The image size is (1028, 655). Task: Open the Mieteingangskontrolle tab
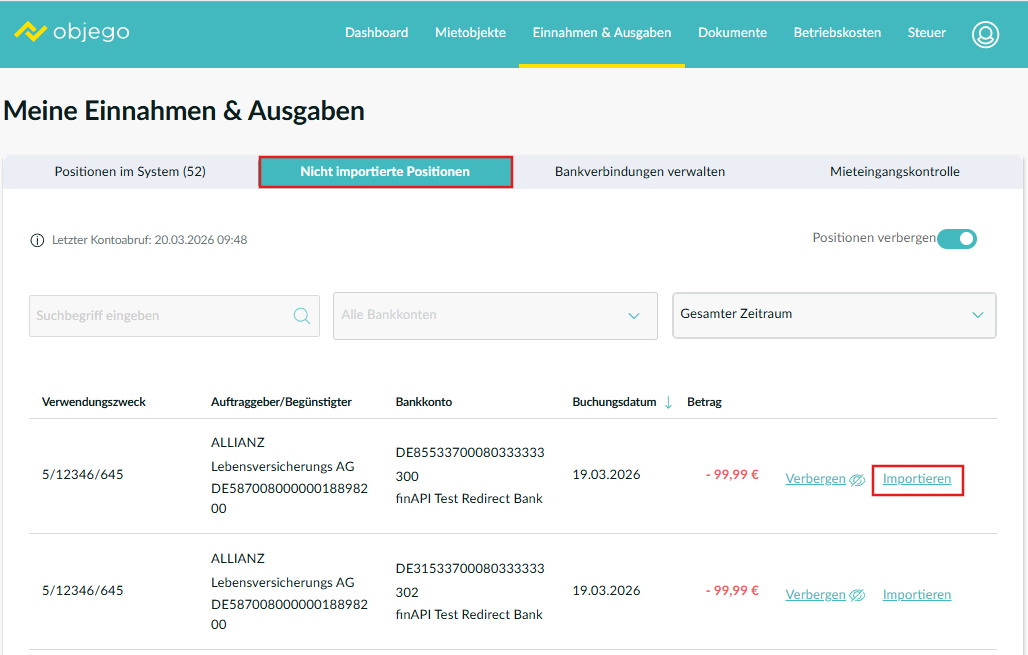pyautogui.click(x=894, y=172)
